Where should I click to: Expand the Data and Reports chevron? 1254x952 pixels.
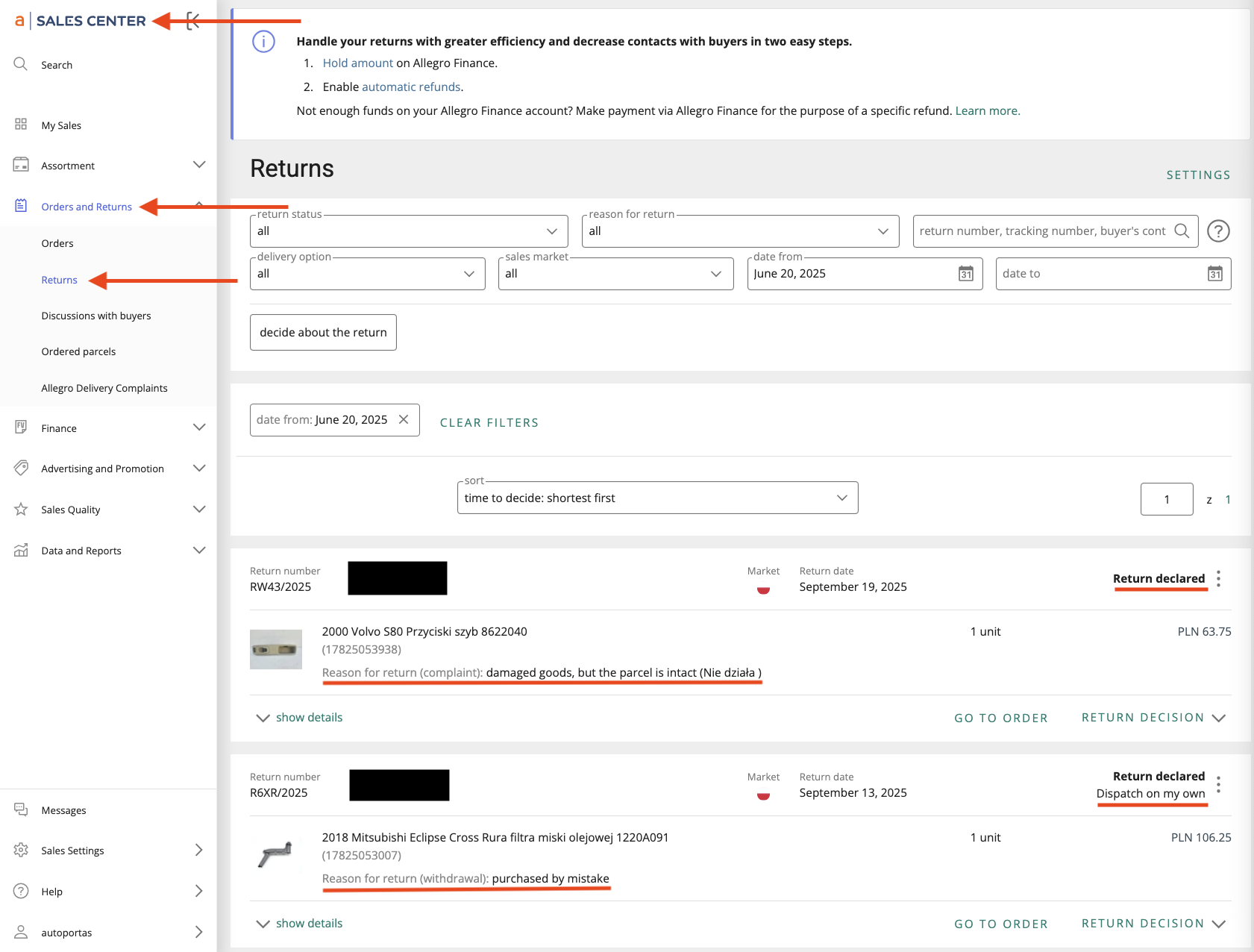click(x=199, y=551)
